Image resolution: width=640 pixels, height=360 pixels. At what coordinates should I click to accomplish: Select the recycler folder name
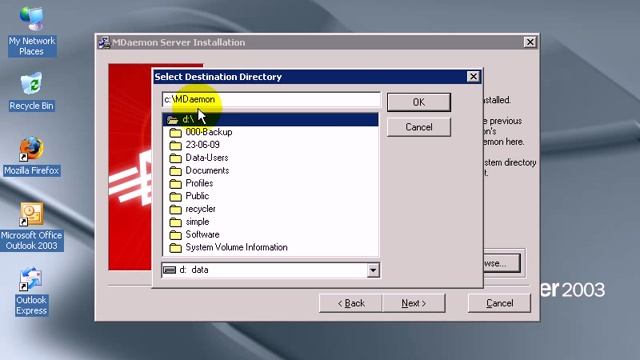click(x=200, y=209)
